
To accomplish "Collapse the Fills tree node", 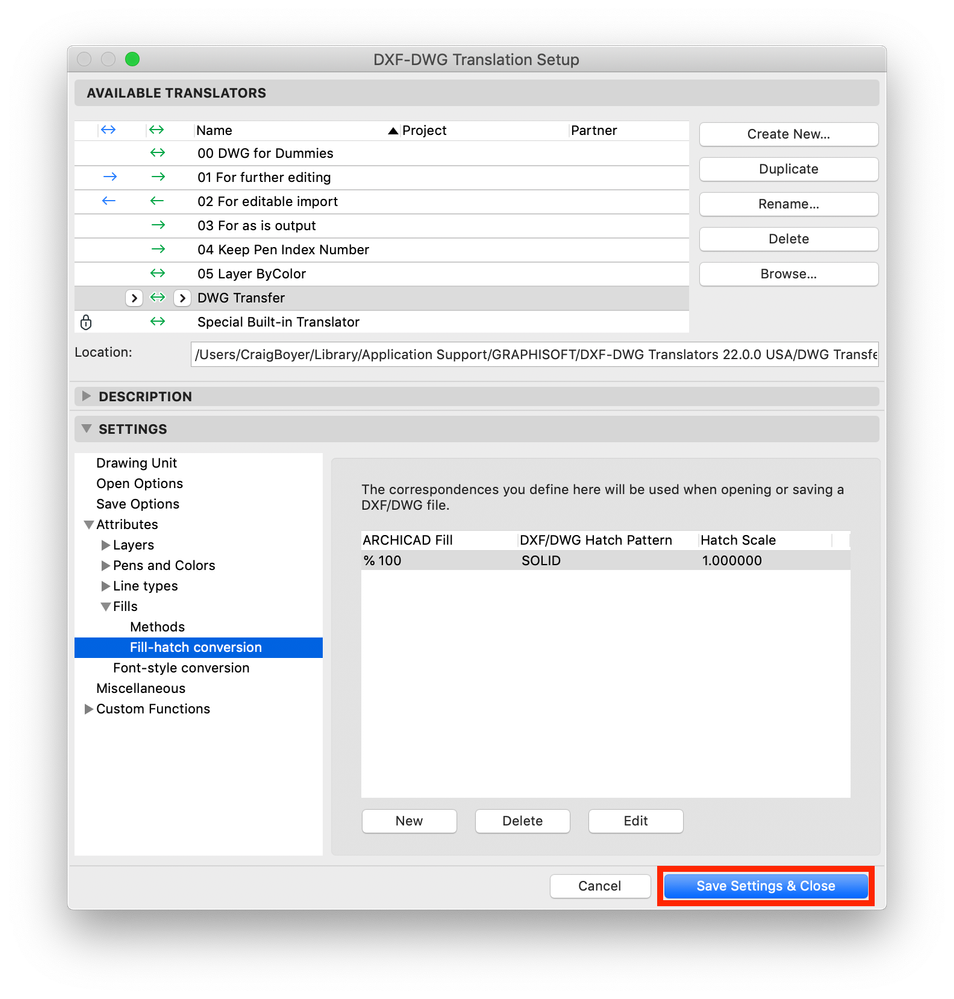I will click(x=106, y=607).
